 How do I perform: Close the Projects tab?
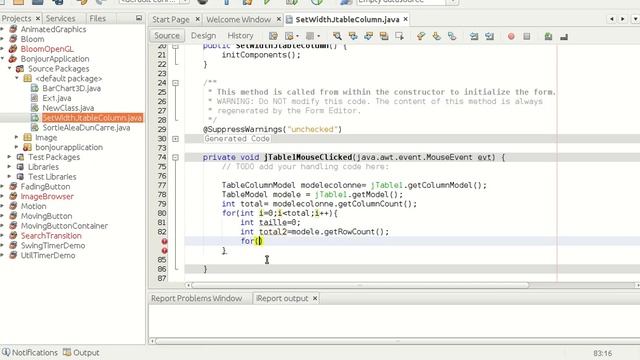pyautogui.click(x=38, y=18)
